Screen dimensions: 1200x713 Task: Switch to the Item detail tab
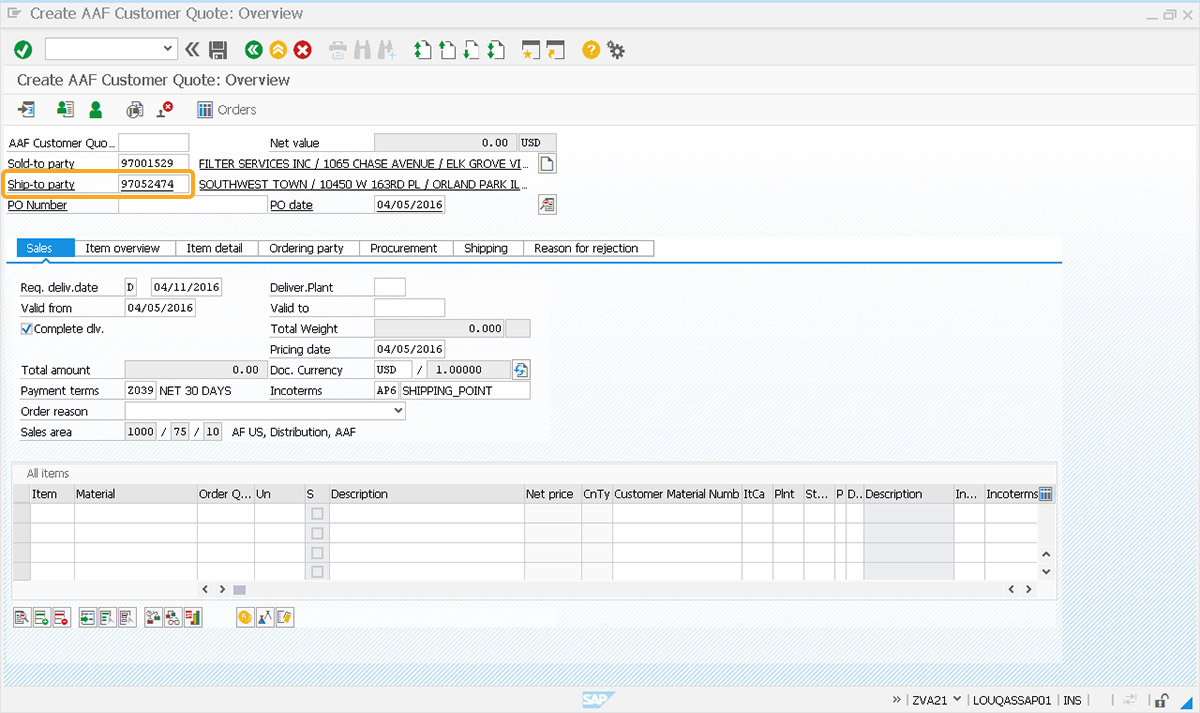[215, 248]
